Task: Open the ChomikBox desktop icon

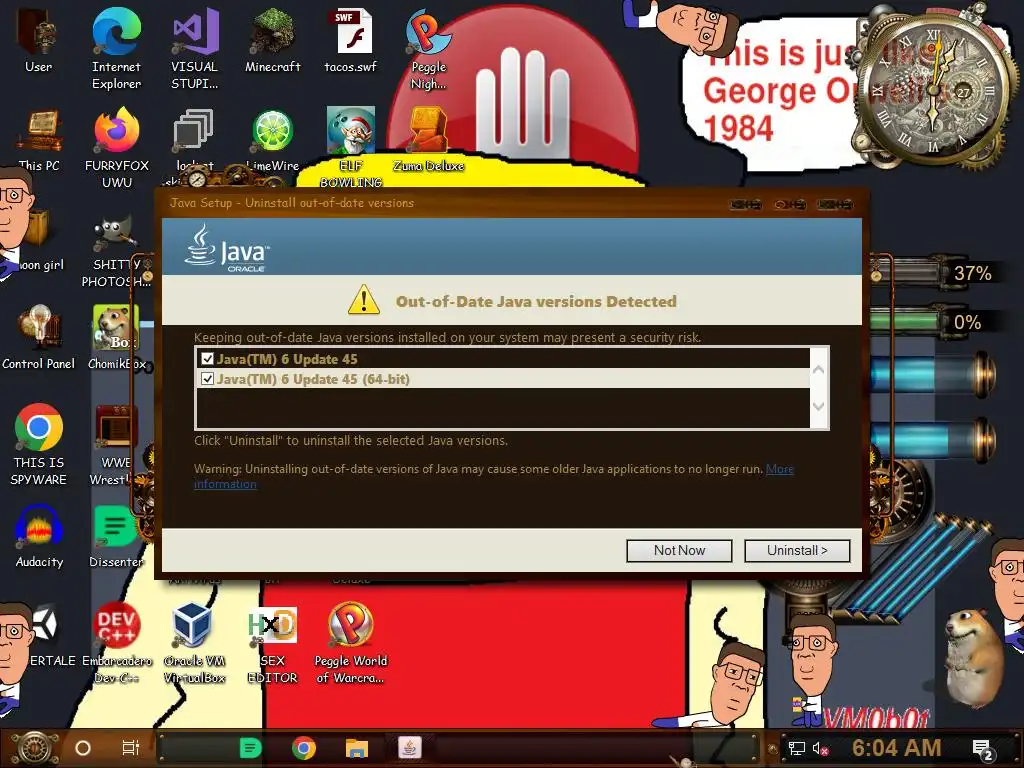Action: (x=116, y=336)
